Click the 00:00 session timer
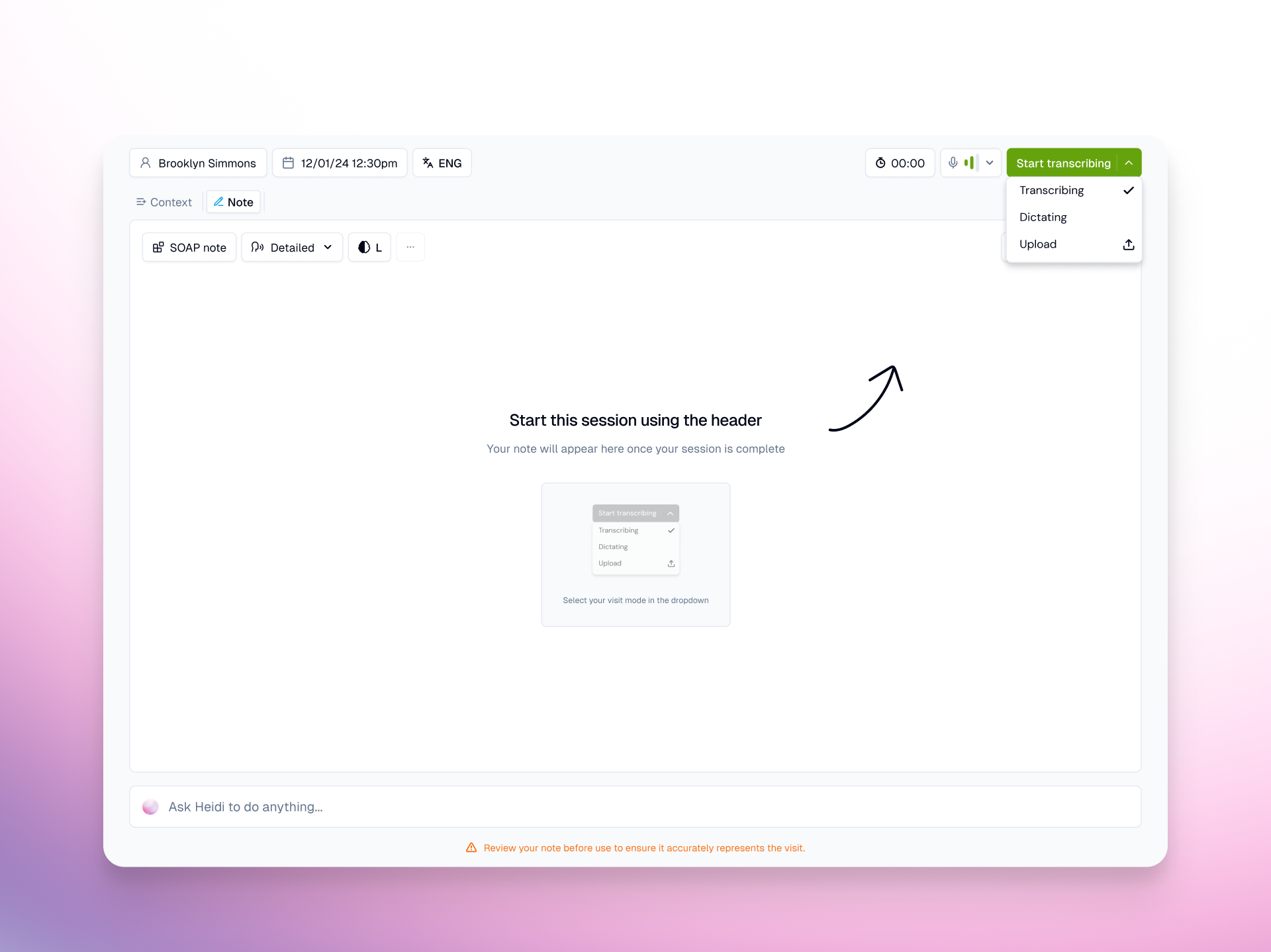 click(900, 163)
